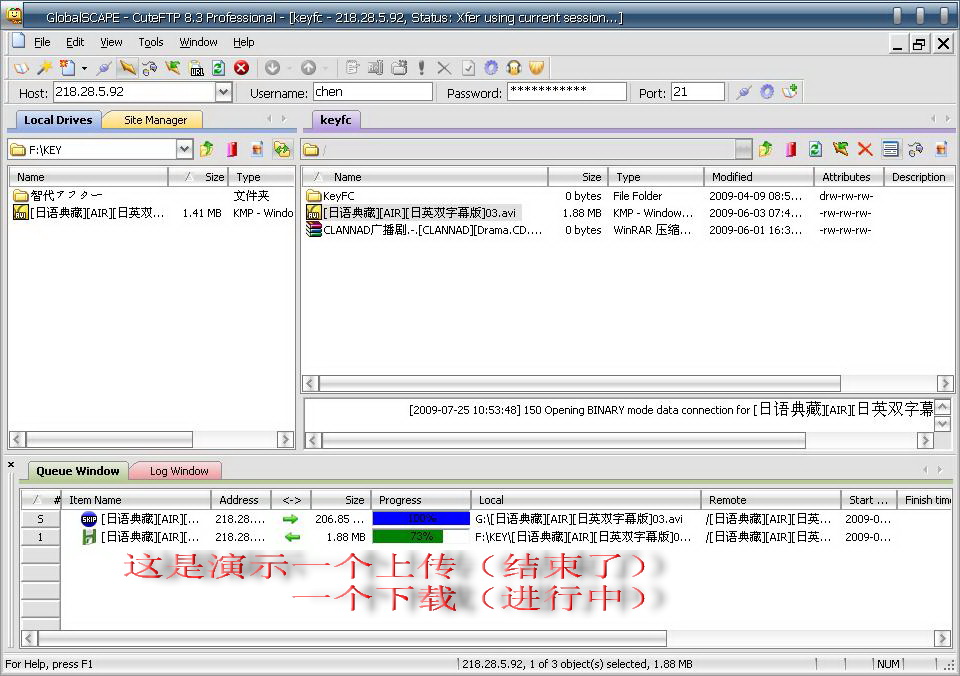Click the green refresh icon in main toolbar
This screenshot has width=960, height=676.
pos(219,67)
